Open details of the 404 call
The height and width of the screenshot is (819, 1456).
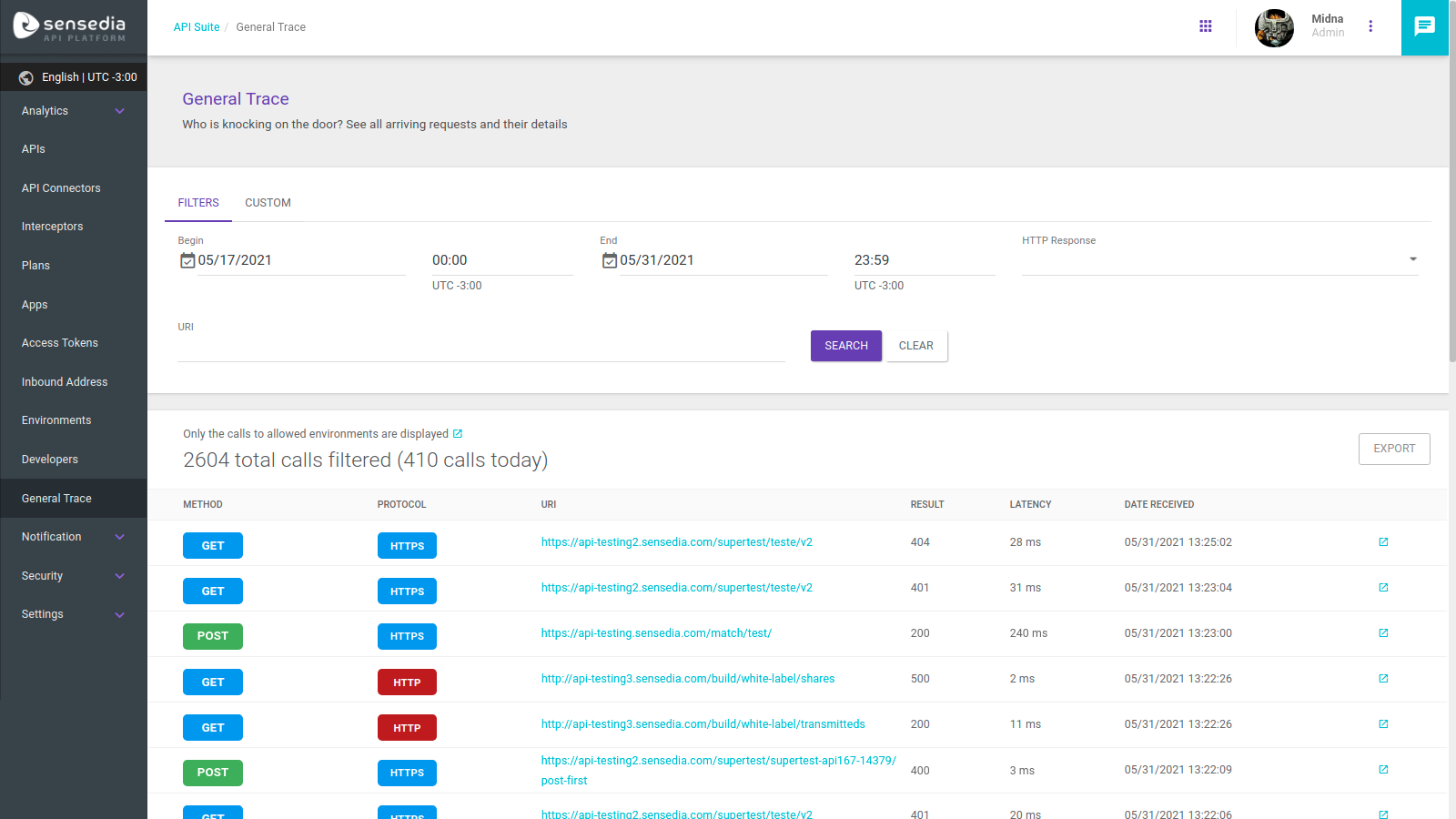[x=1383, y=542]
